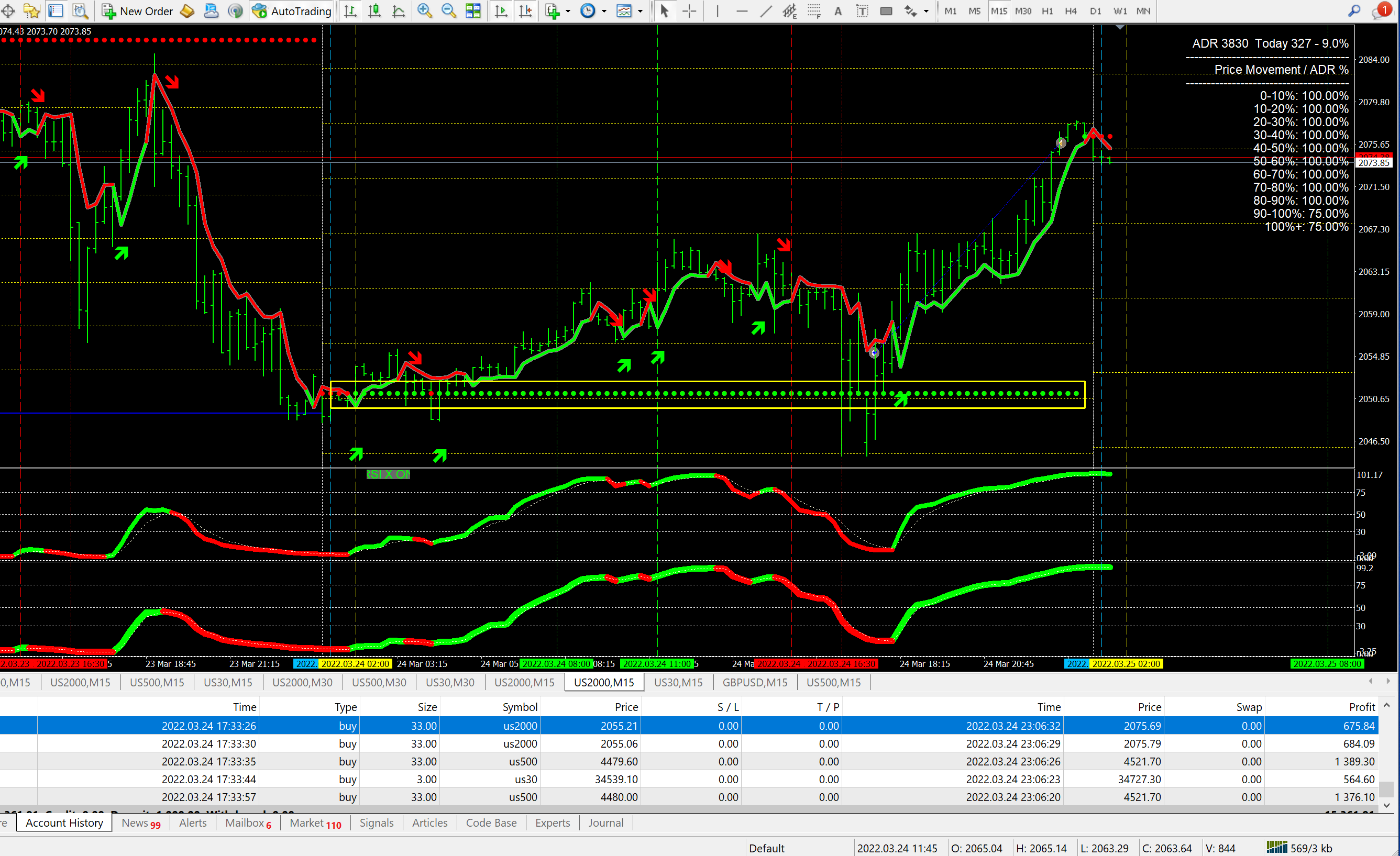The width and height of the screenshot is (1400, 856).
Task: Draw a trendline with line tool
Action: click(x=766, y=11)
